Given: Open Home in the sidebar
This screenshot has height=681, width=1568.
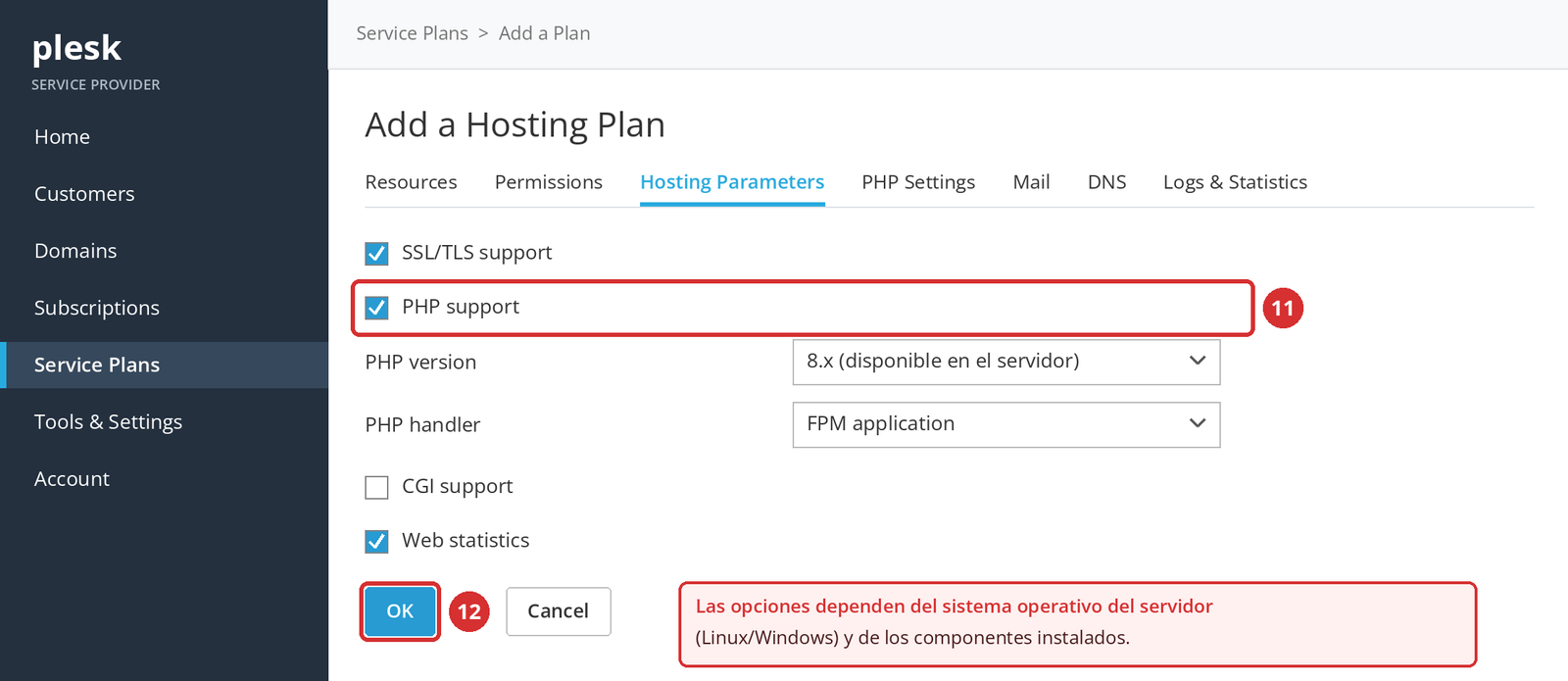Looking at the screenshot, I should coord(62,137).
